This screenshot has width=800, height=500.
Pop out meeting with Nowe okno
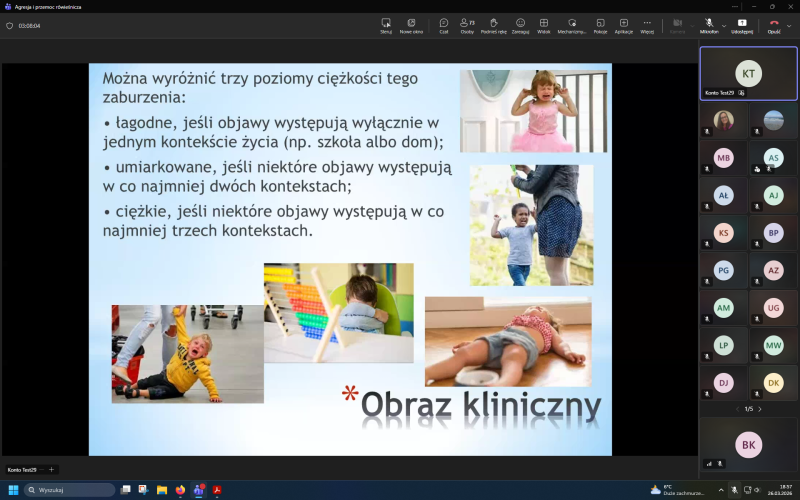coord(411,25)
